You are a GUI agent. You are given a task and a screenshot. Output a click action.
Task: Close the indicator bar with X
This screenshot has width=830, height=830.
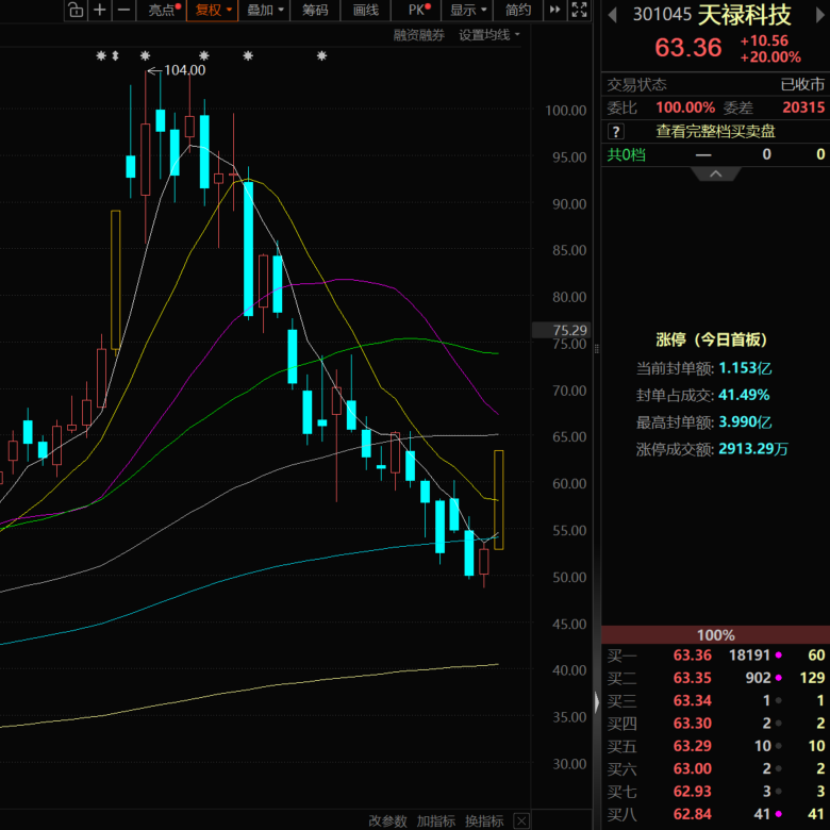click(x=521, y=821)
